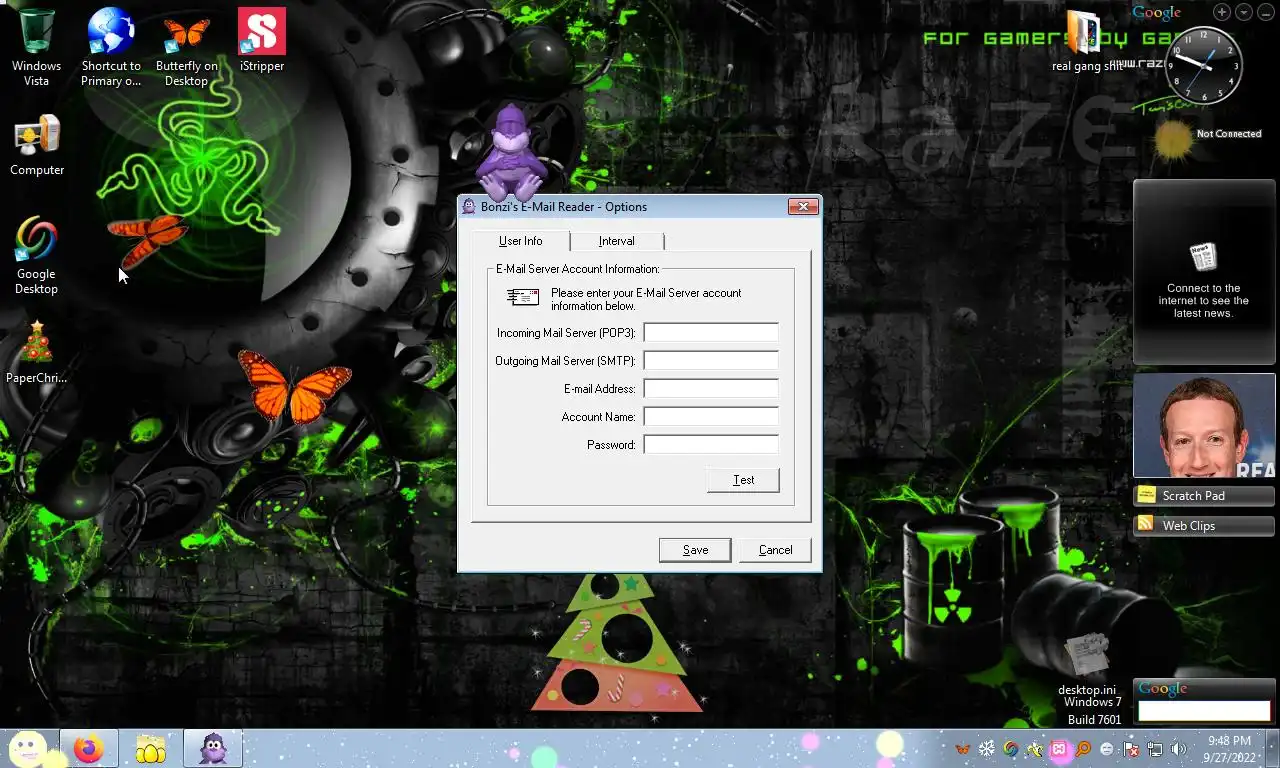Click the pink XAMPP-style tray icon
This screenshot has height=768, width=1280.
click(1059, 749)
